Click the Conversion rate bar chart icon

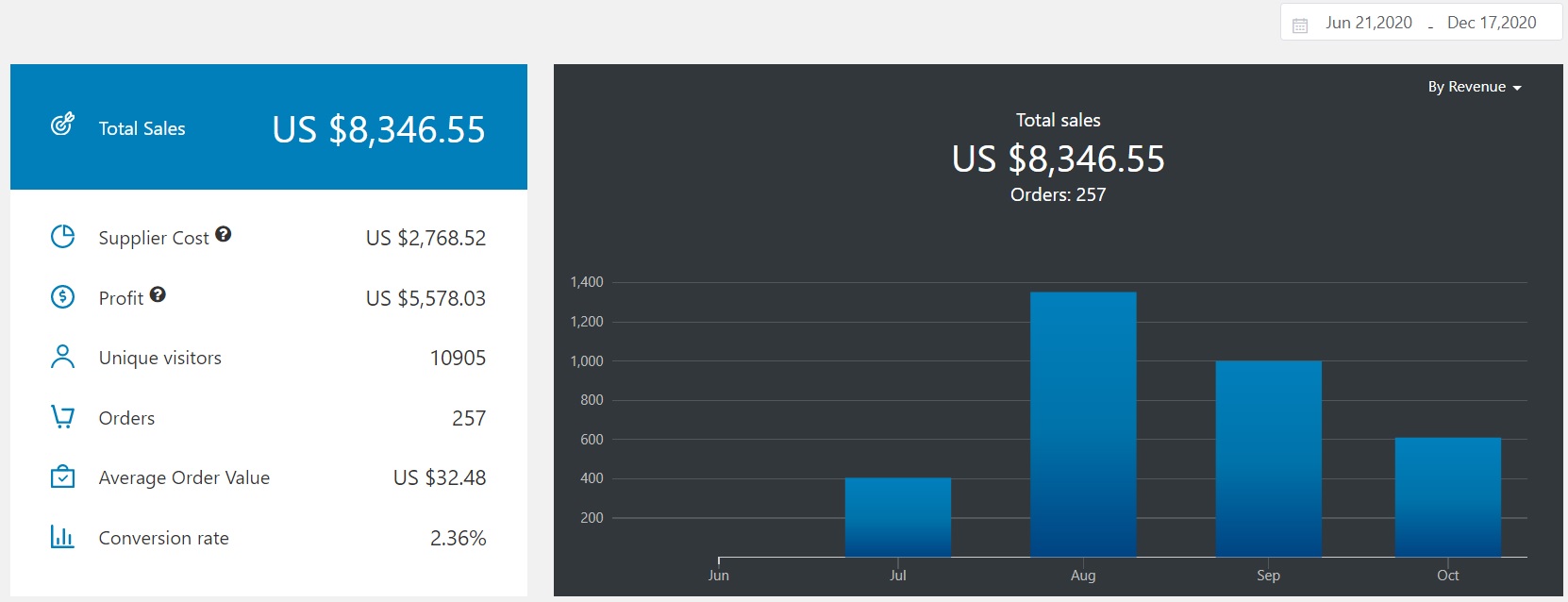(62, 537)
